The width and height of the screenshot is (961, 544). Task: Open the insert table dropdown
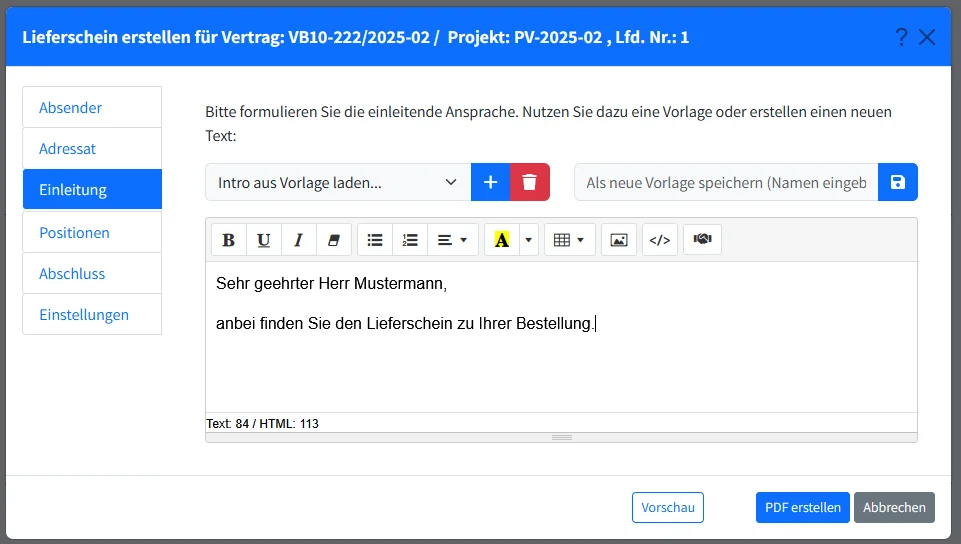coord(569,240)
